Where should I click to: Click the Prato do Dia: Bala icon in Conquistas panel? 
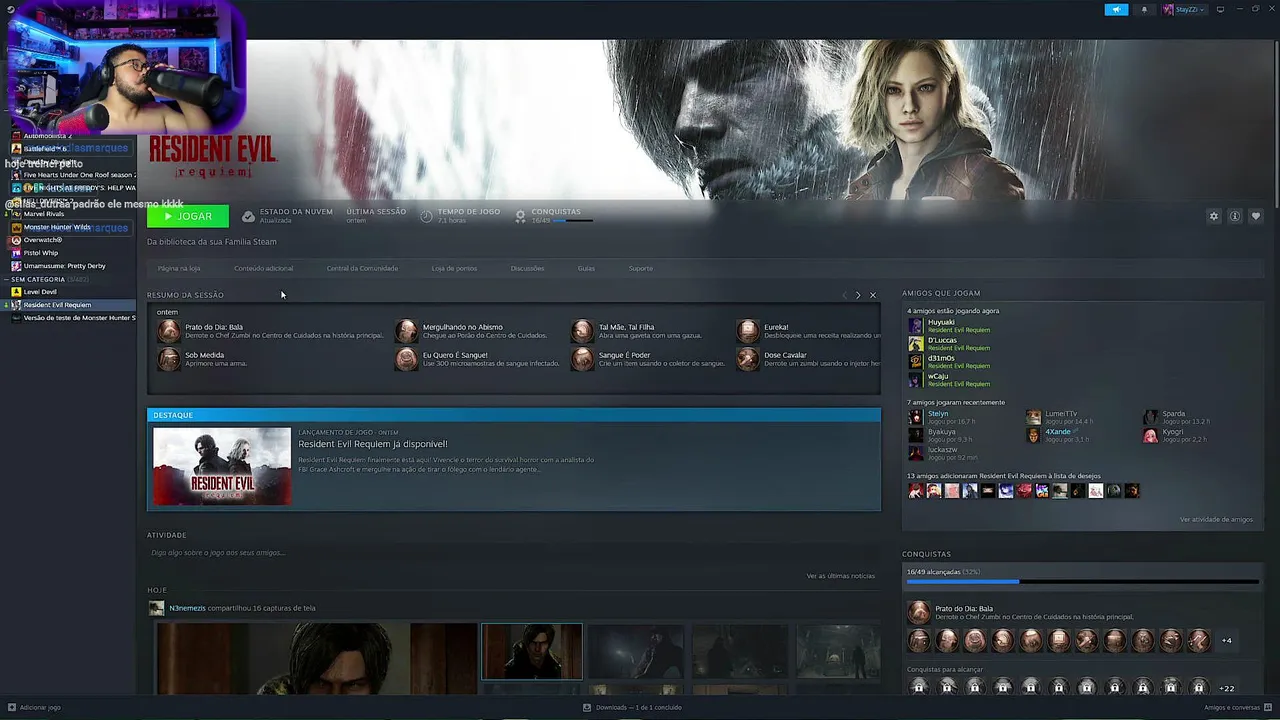point(918,612)
